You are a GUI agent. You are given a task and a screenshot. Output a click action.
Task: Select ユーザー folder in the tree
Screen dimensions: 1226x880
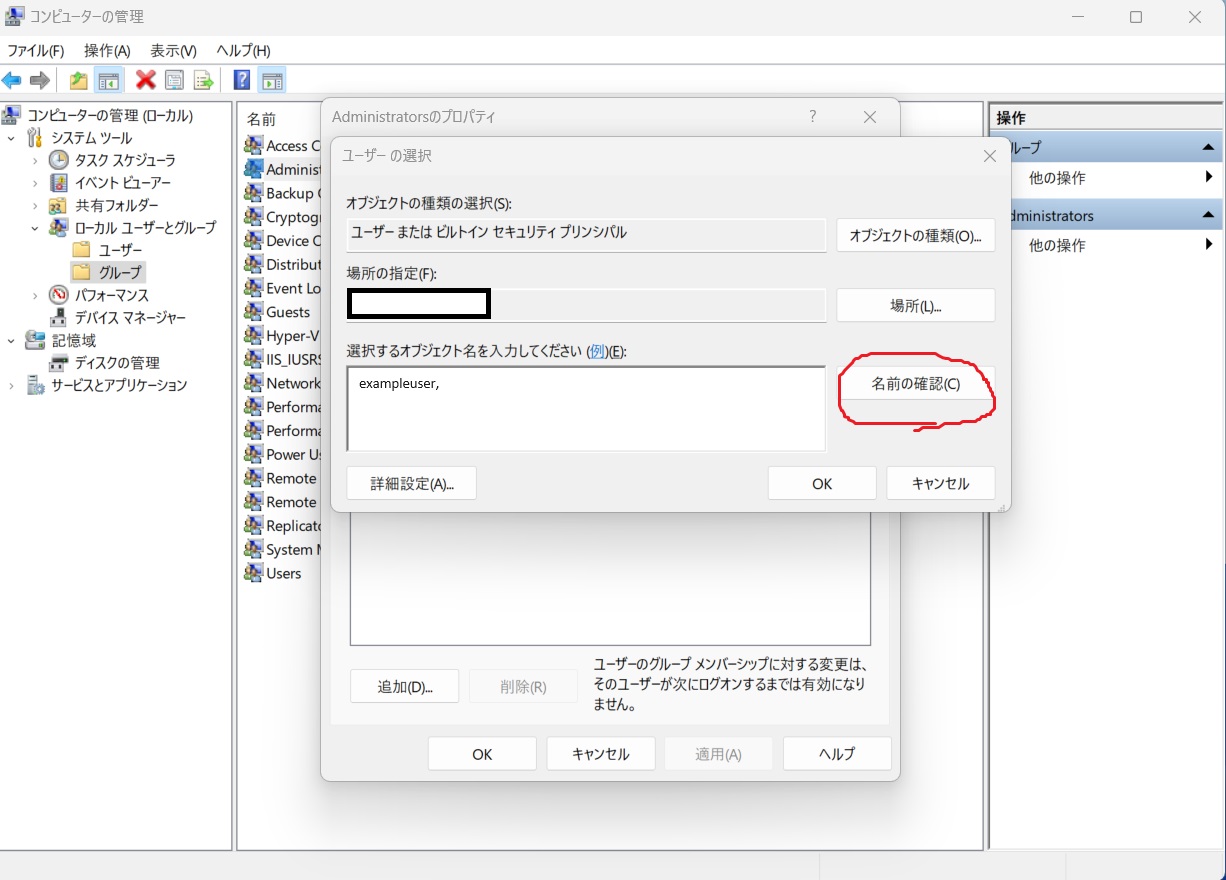click(x=120, y=250)
